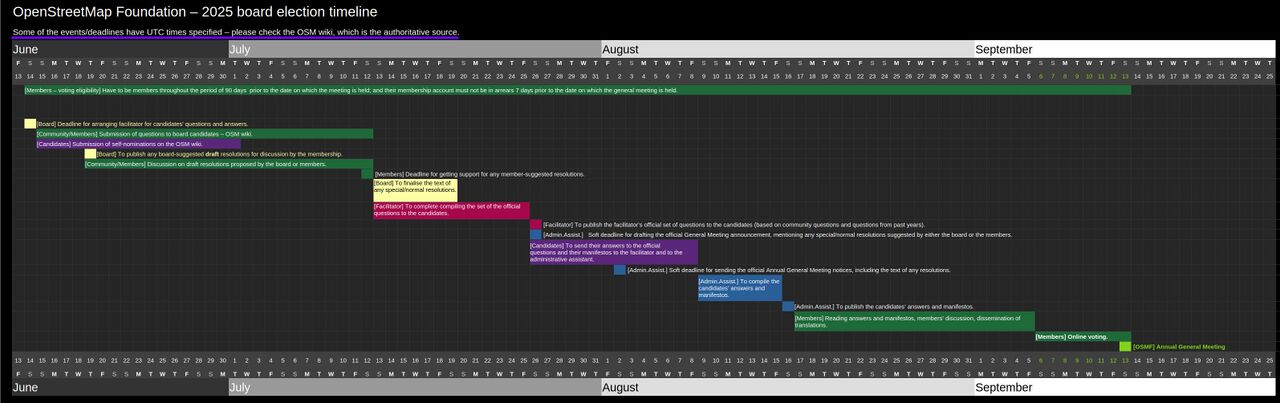Click the yellow Board facilitator deadline marker
Screen dimensions: 1280x403
coord(30,124)
